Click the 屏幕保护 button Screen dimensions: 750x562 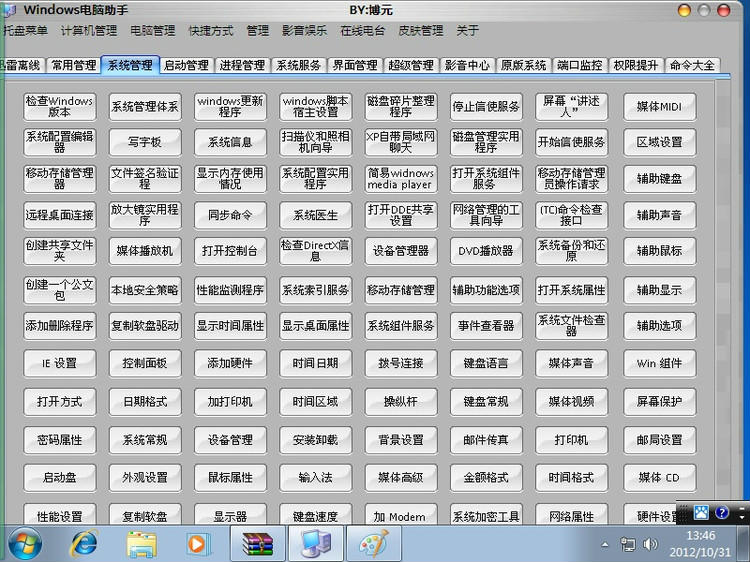click(x=660, y=401)
